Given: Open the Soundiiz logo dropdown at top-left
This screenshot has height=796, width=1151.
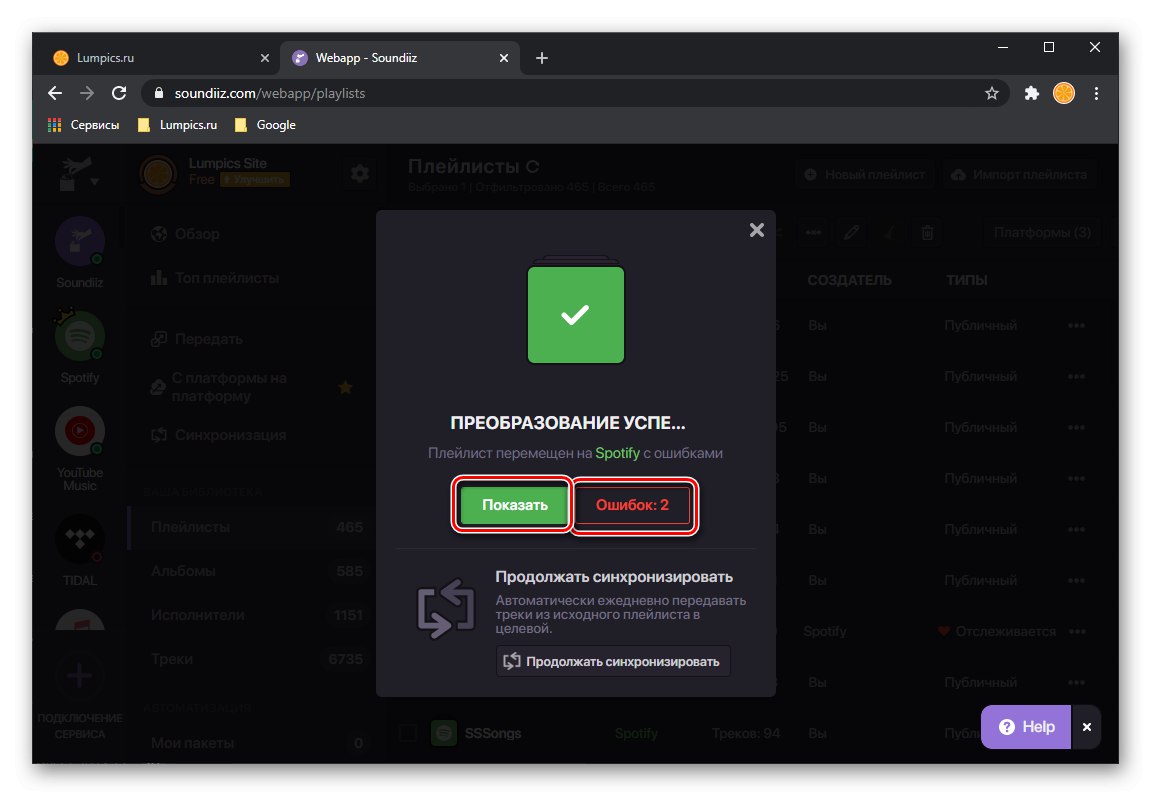Looking at the screenshot, I should tap(79, 173).
